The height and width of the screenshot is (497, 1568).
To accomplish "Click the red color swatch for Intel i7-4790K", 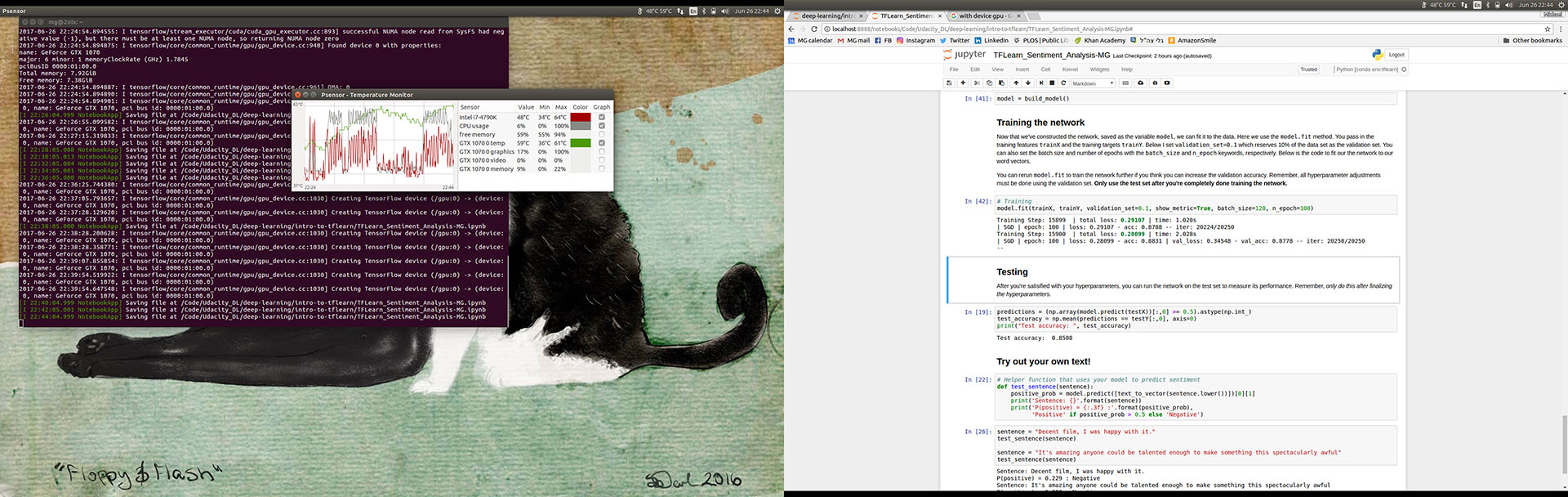I will click(581, 117).
